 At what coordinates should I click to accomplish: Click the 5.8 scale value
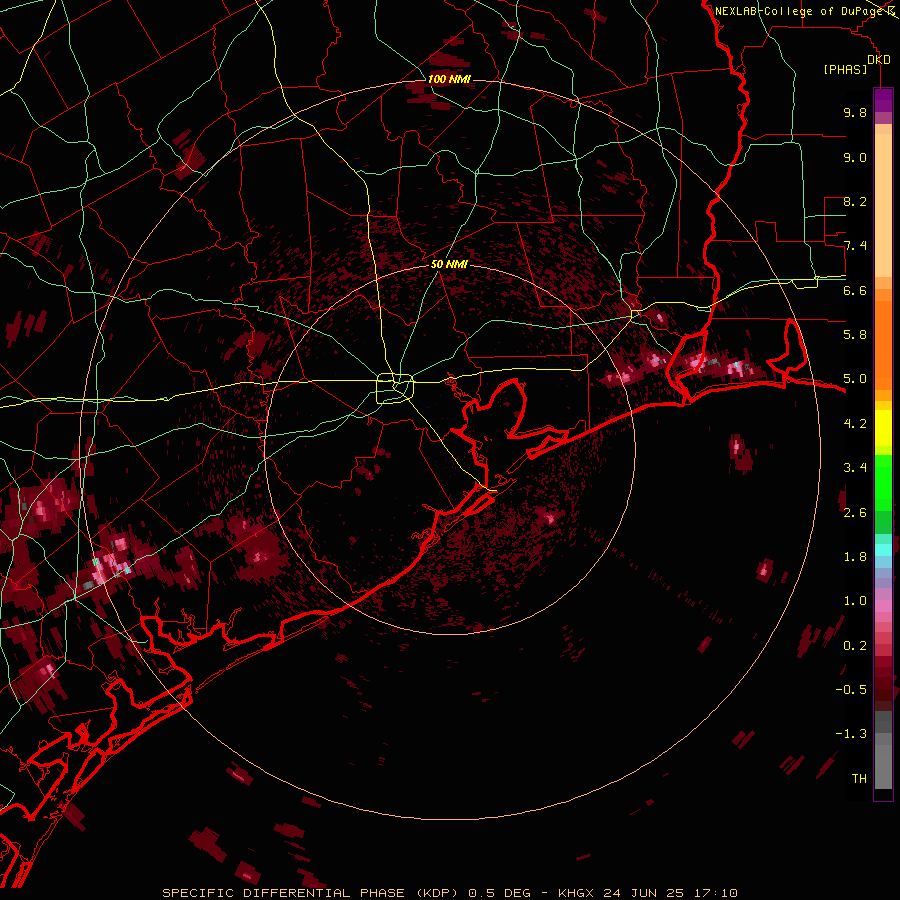point(855,334)
